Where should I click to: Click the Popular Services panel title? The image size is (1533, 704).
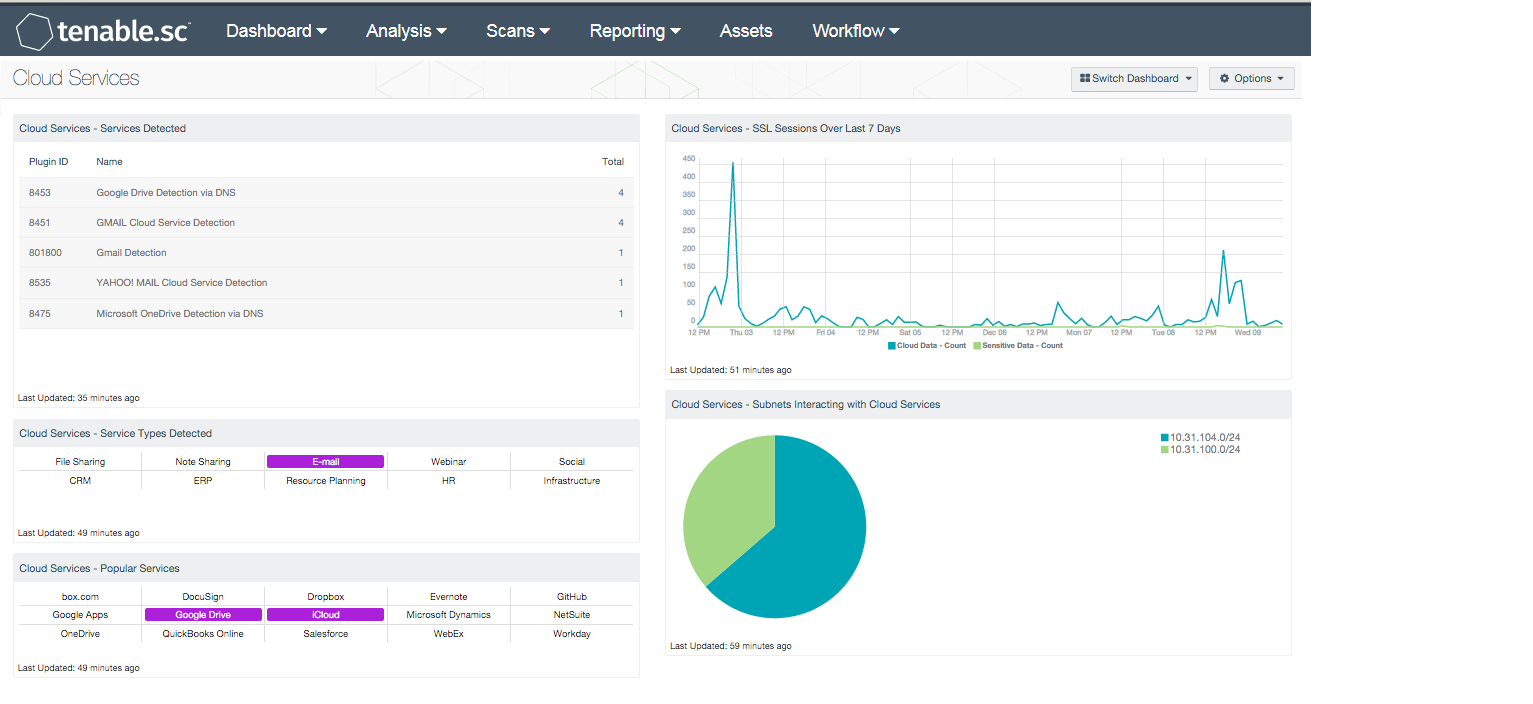pos(99,568)
